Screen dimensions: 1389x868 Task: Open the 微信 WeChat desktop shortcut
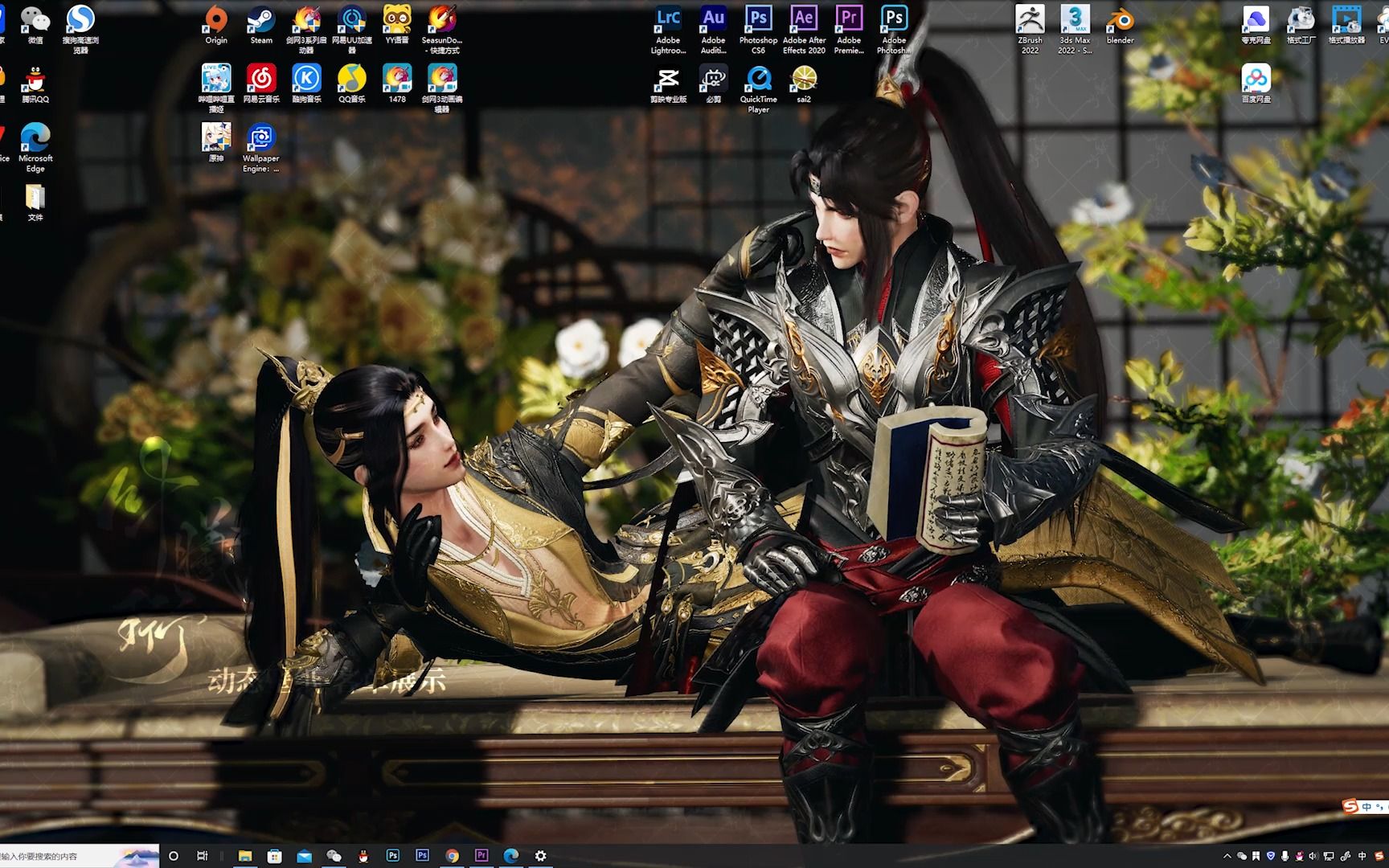click(35, 24)
